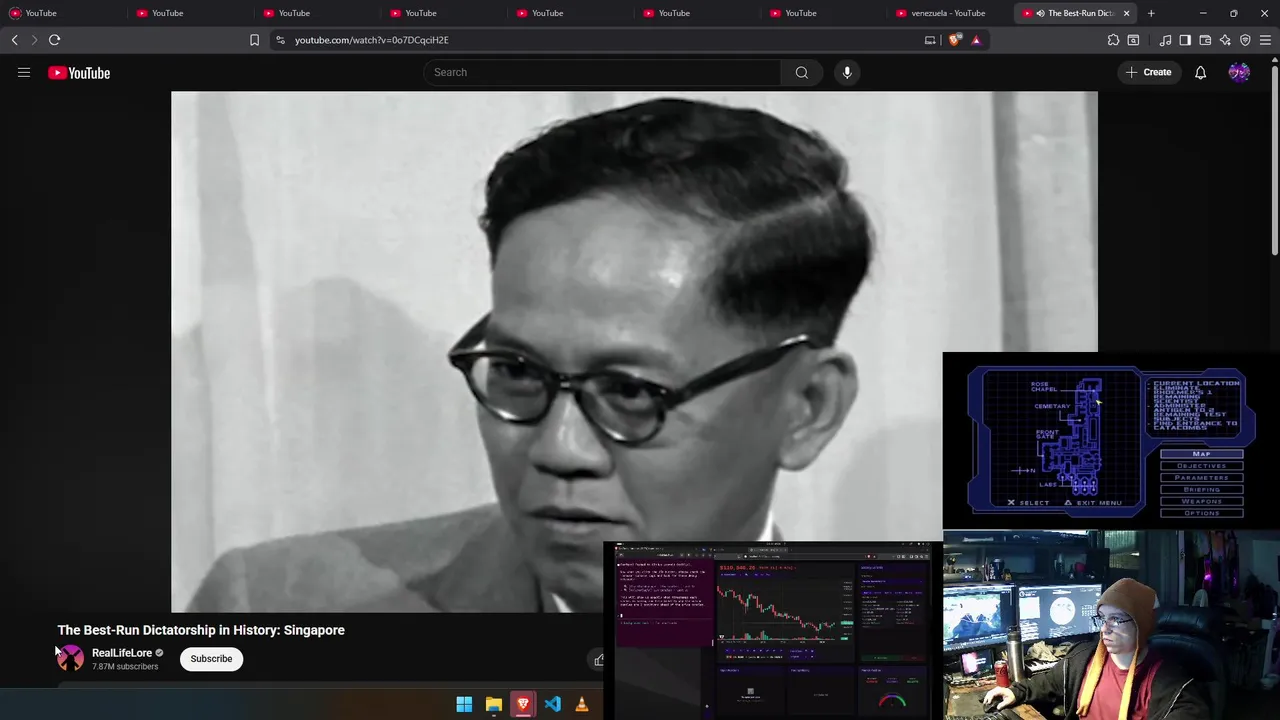
Task: Open the Brave Wallet icon
Action: coord(1205,40)
